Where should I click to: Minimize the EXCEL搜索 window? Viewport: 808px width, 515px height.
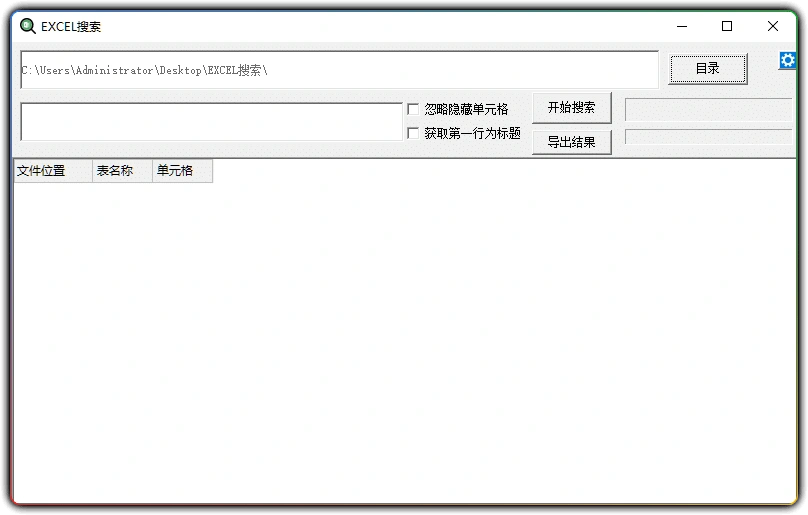[x=682, y=26]
